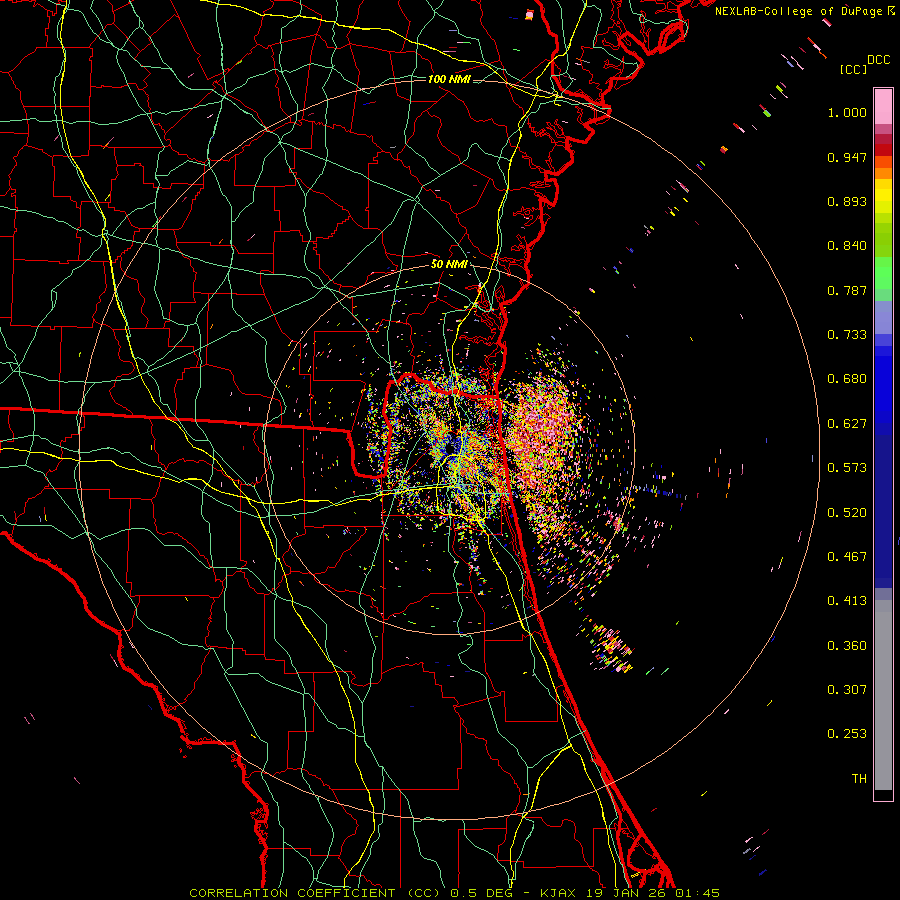Click the 0.787 value on the color scale
Viewport: 900px width, 900px height.
click(847, 290)
